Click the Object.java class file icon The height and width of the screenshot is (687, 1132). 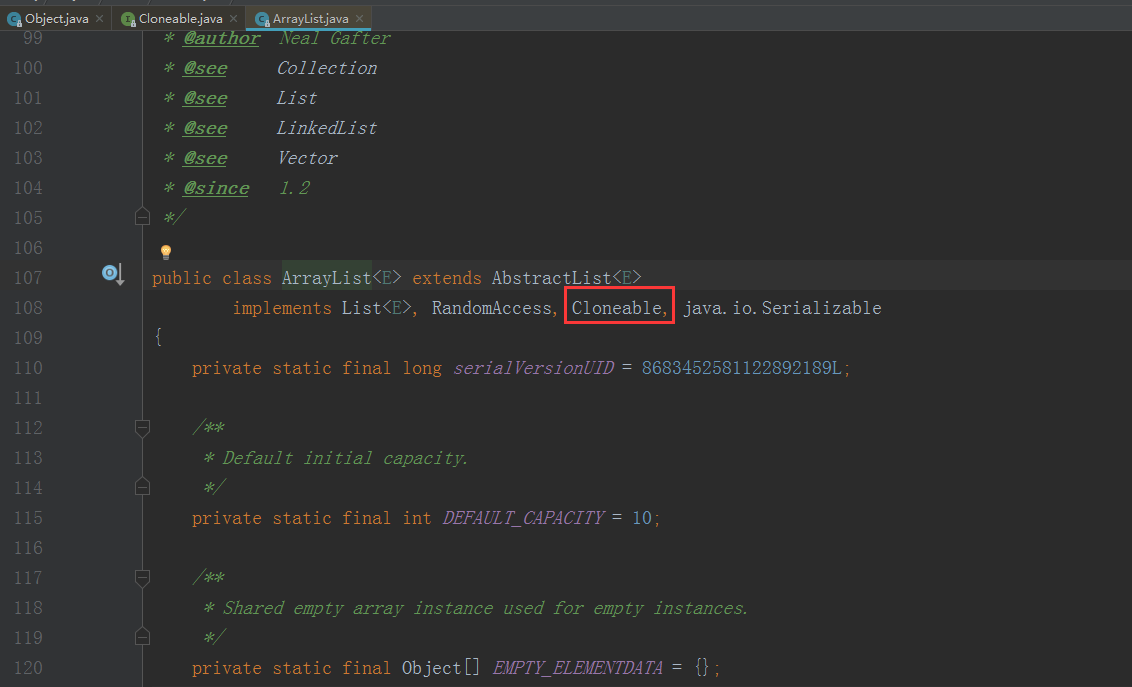point(14,19)
